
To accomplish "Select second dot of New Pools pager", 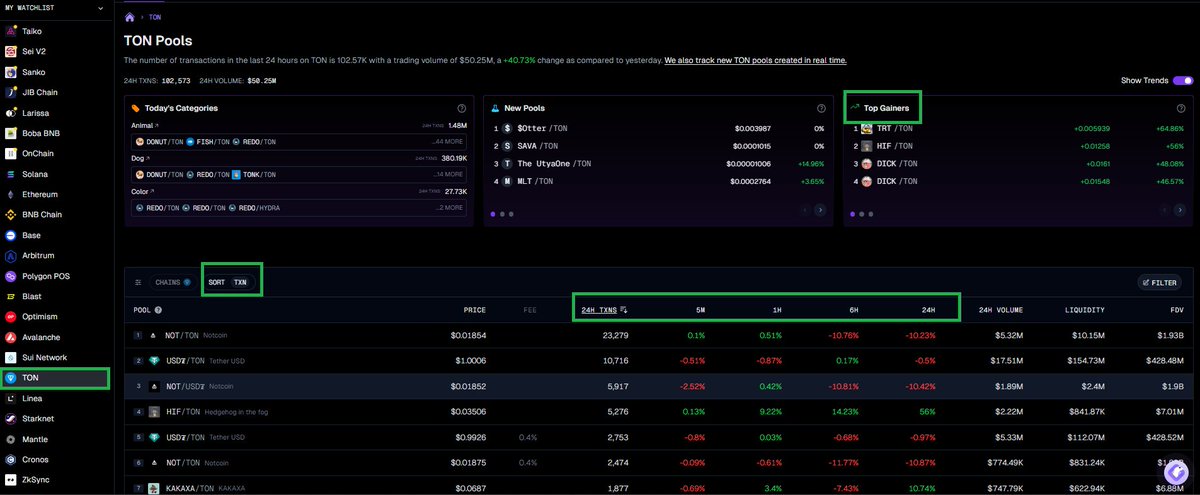I will click(503, 214).
